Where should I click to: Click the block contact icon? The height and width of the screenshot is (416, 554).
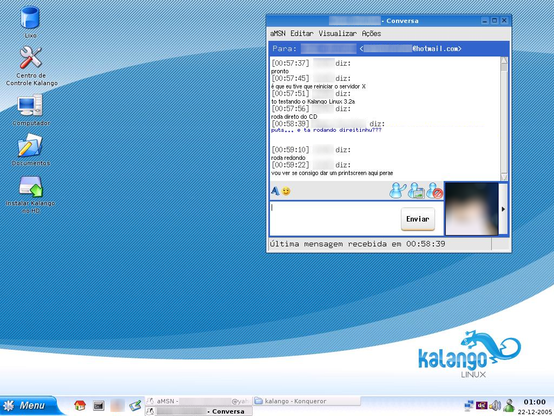pos(434,191)
